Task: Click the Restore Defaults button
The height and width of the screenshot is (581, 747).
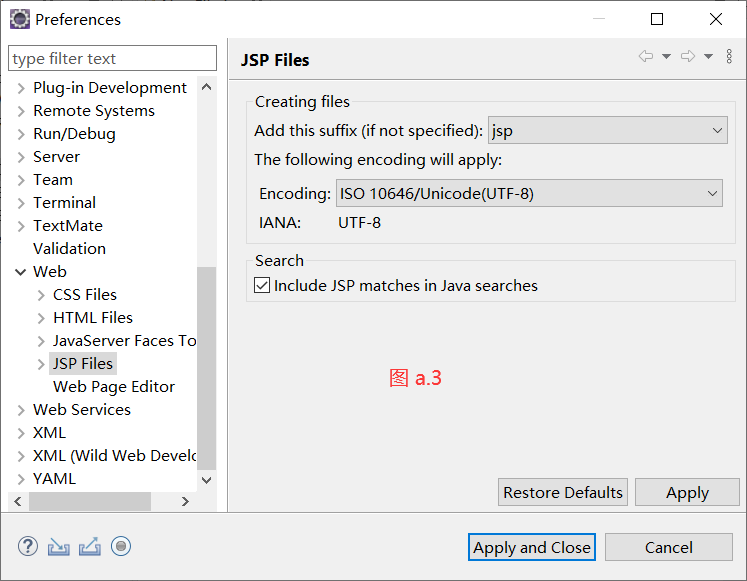Action: click(x=563, y=492)
